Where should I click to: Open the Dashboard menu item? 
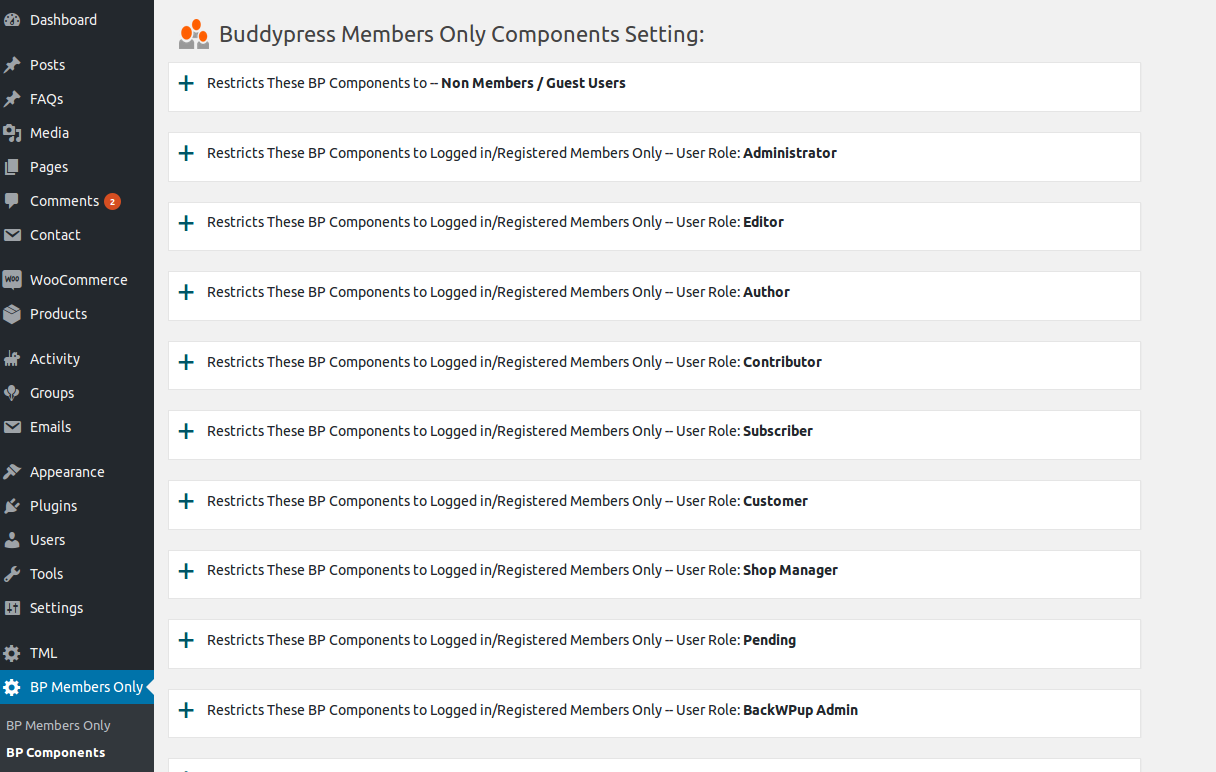pos(63,20)
